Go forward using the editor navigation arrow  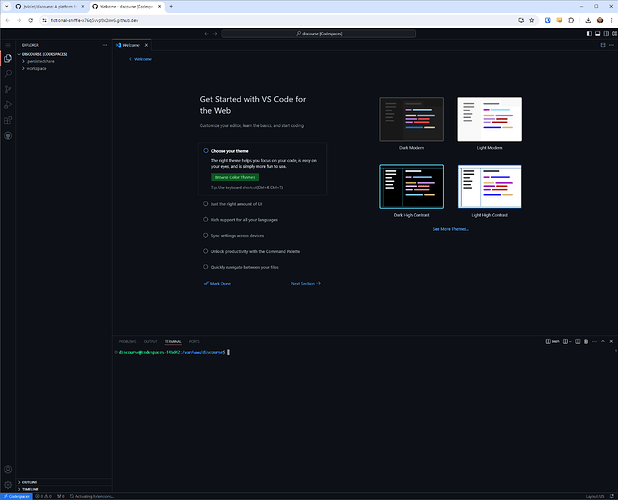[215, 34]
